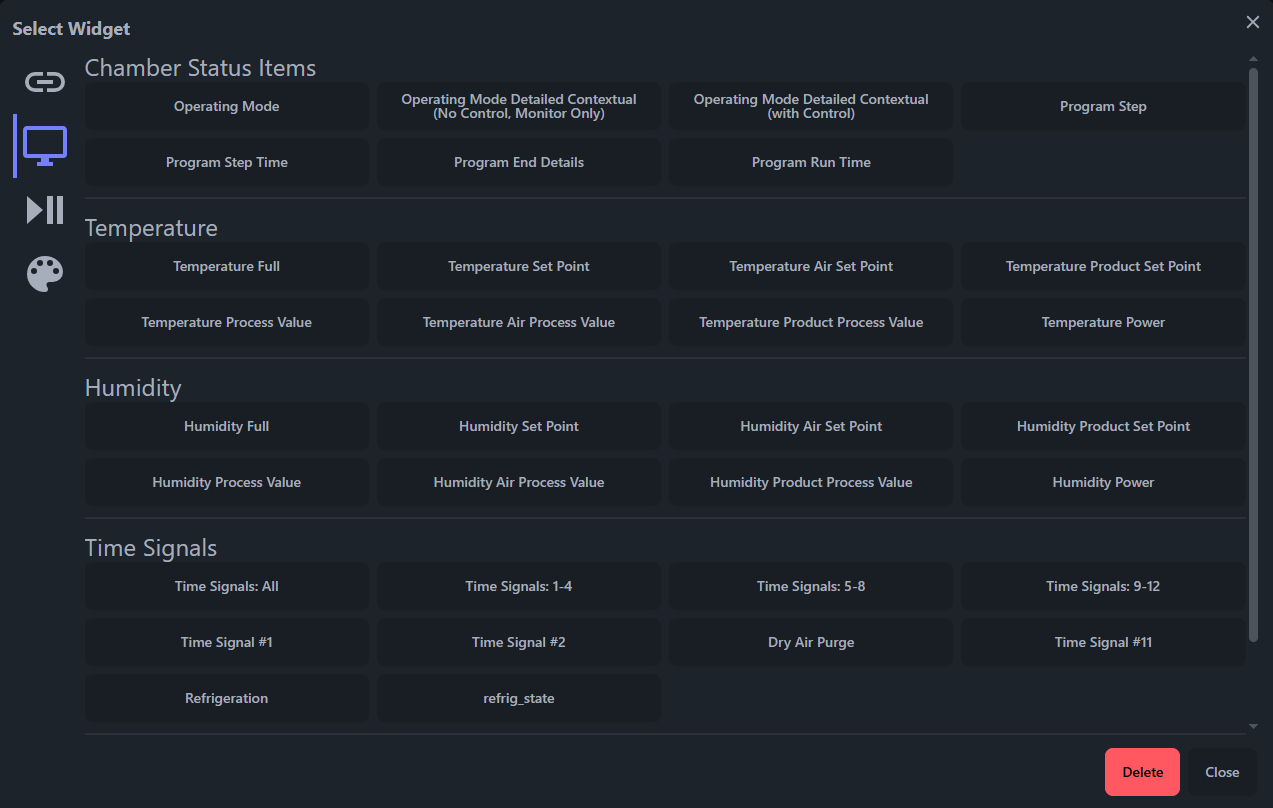The width and height of the screenshot is (1273, 808).
Task: Select Time Signals: 9-12 widget
Action: [x=1103, y=586]
